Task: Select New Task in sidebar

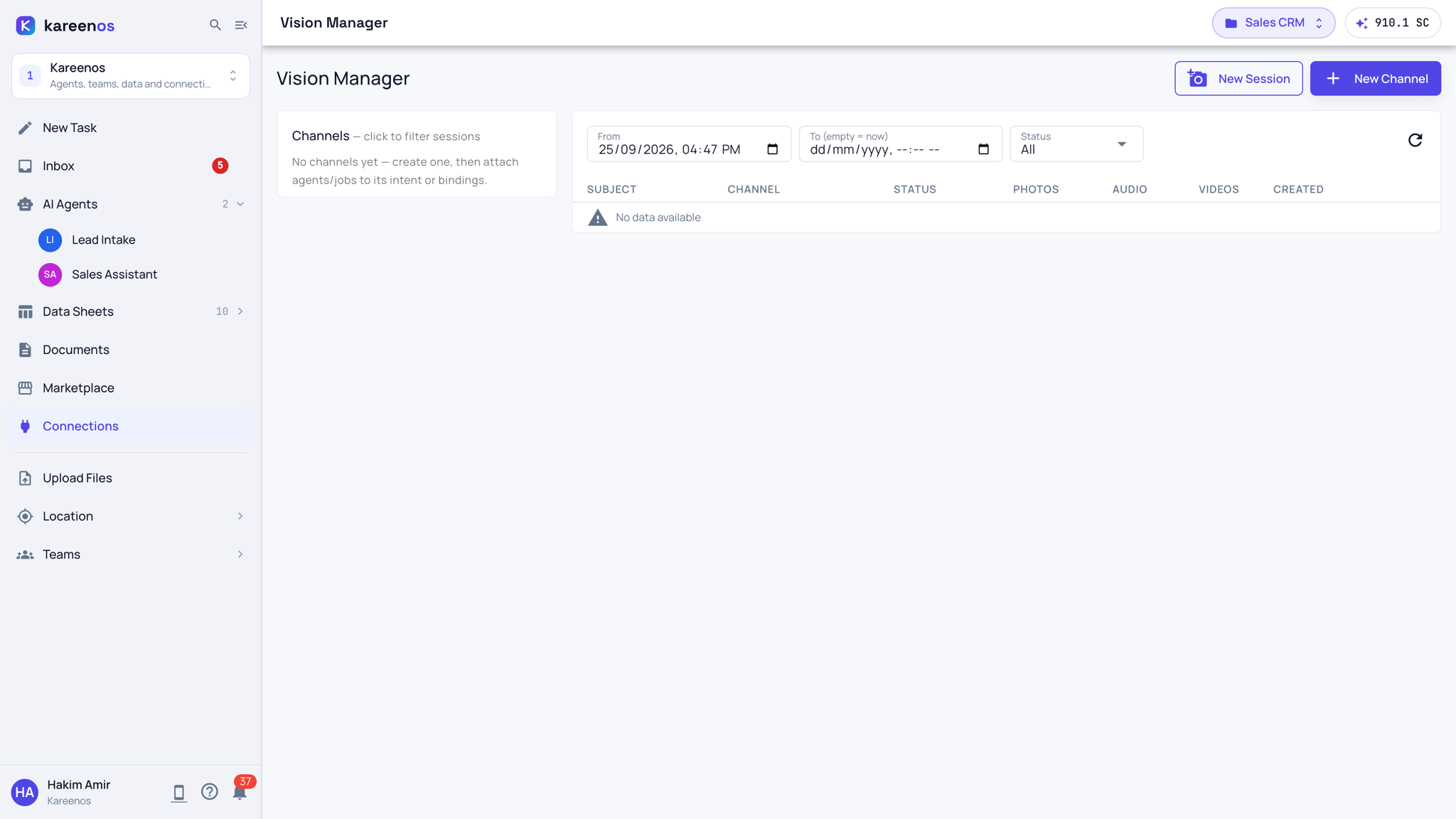Action: (x=131, y=128)
